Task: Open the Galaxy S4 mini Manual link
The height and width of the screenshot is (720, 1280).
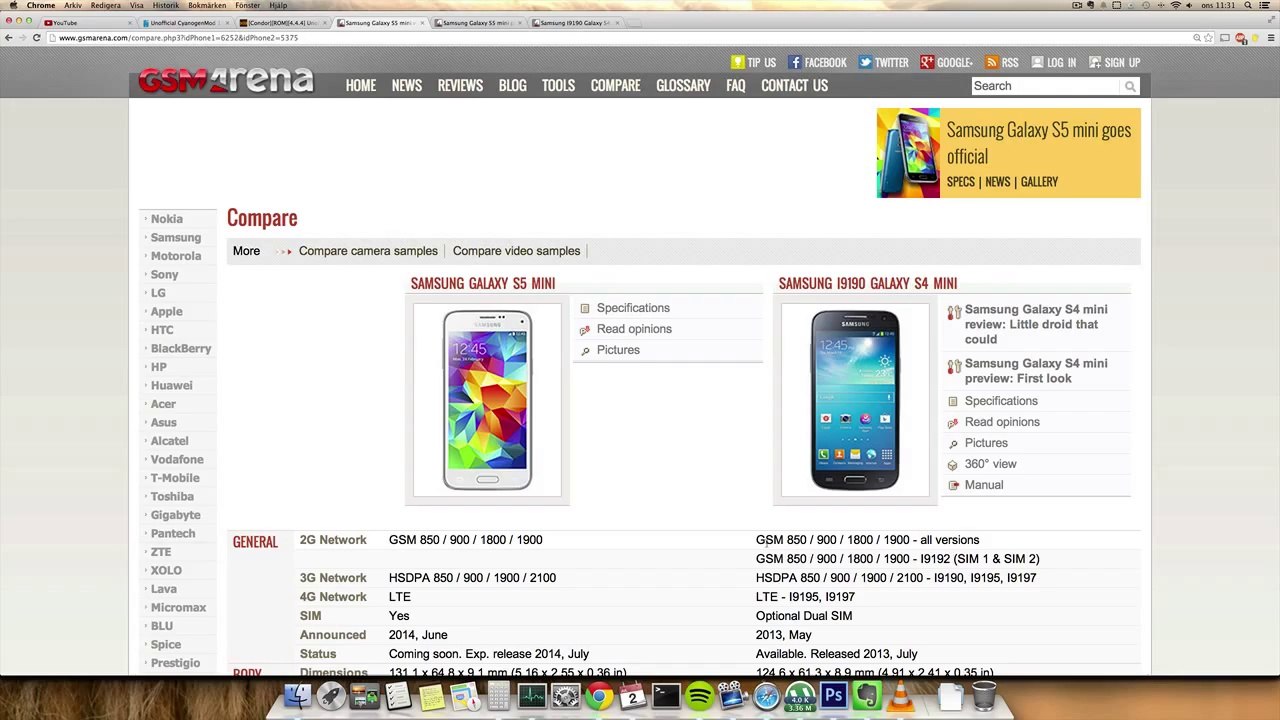Action: pyautogui.click(x=984, y=485)
